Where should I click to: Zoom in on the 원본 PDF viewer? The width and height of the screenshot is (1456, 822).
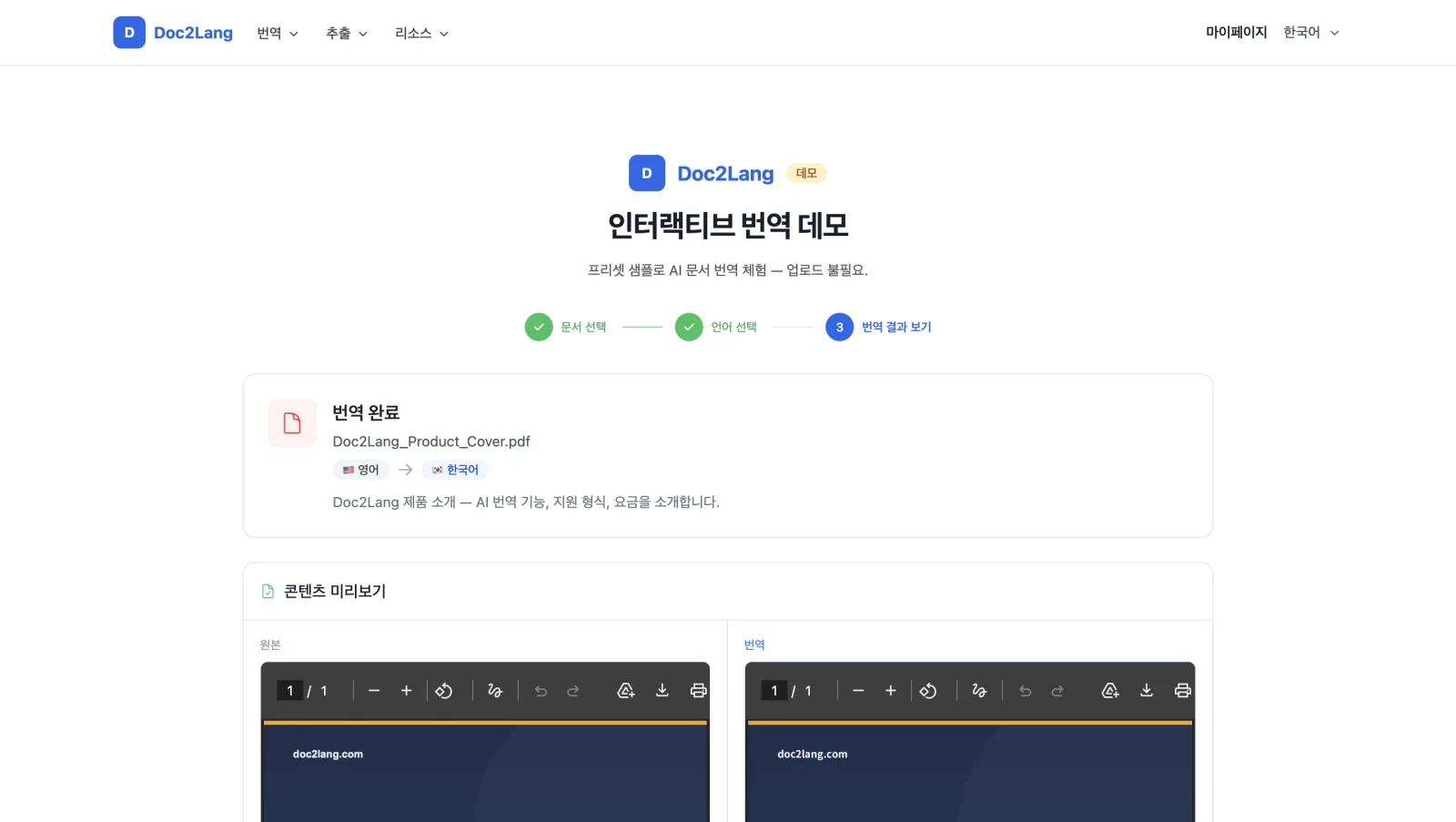pyautogui.click(x=407, y=691)
